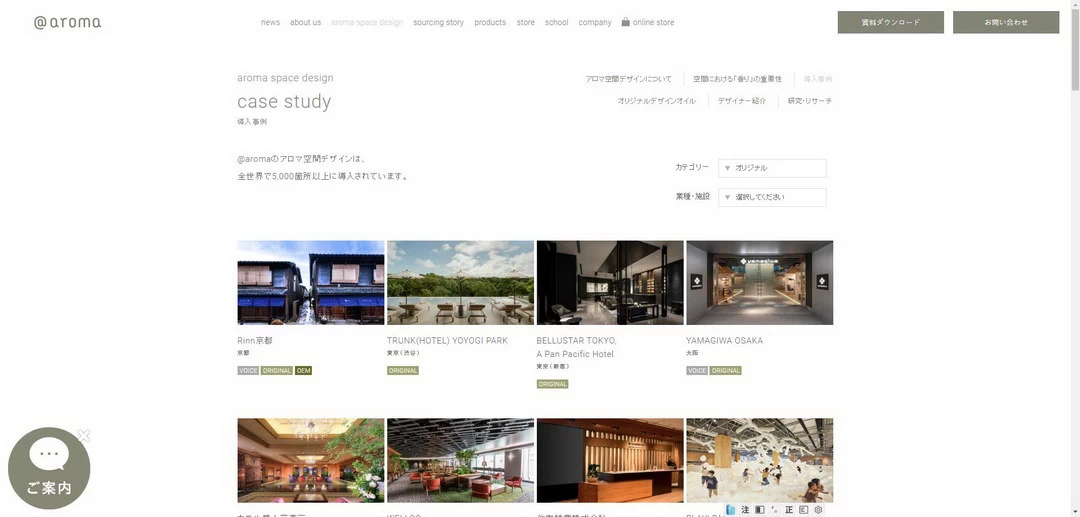Screen dimensions: 1080x517
Task: Click ORIGINAL tag under Rinn京都
Action: point(277,370)
